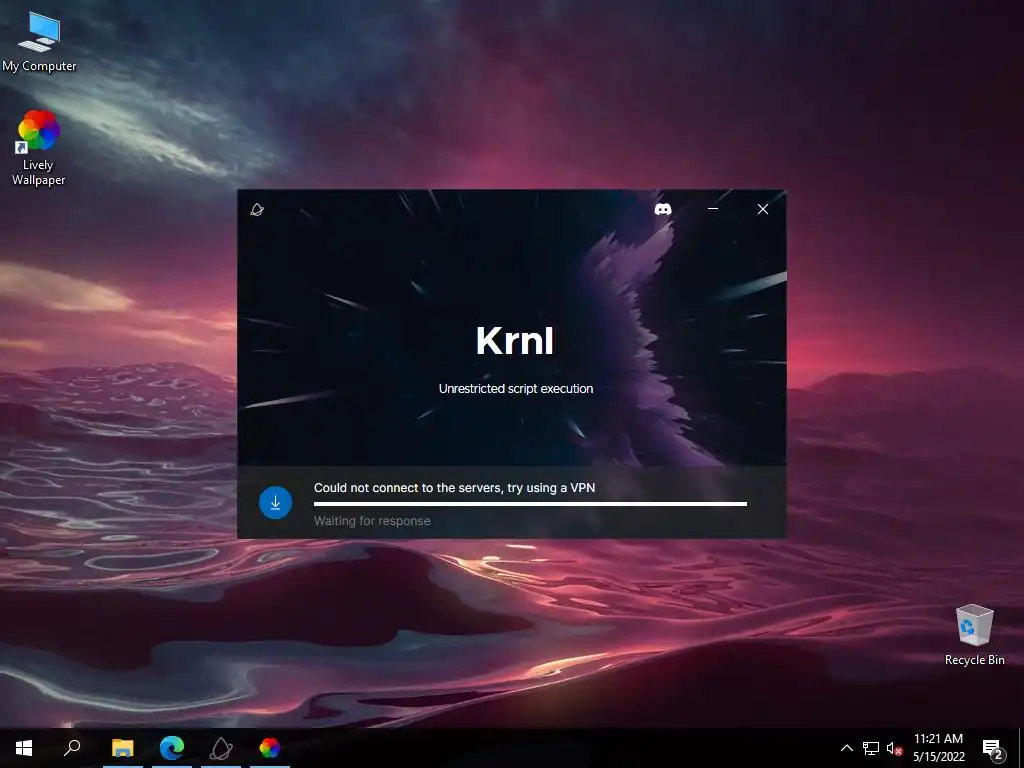Open the Windows Start menu
The image size is (1024, 768).
tap(24, 748)
